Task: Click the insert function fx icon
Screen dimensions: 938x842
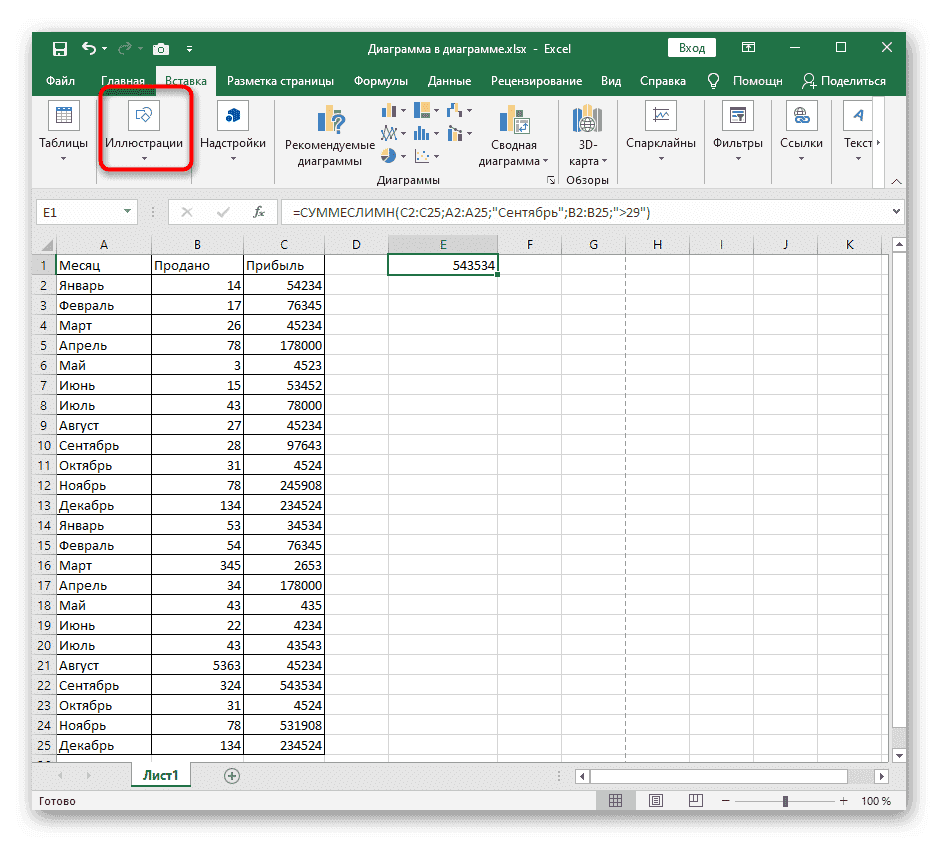Action: 258,212
